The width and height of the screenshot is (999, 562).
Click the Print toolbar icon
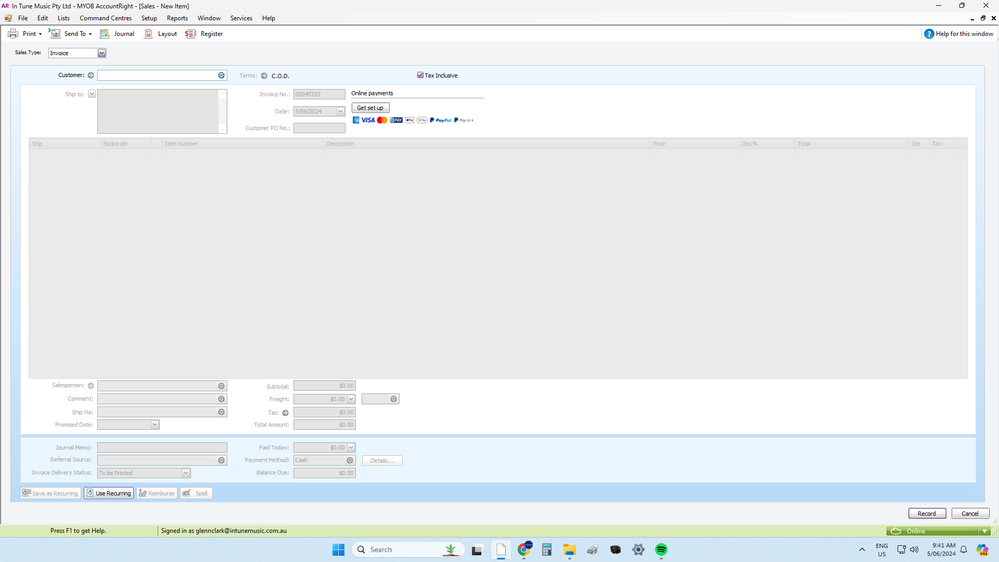[13, 34]
